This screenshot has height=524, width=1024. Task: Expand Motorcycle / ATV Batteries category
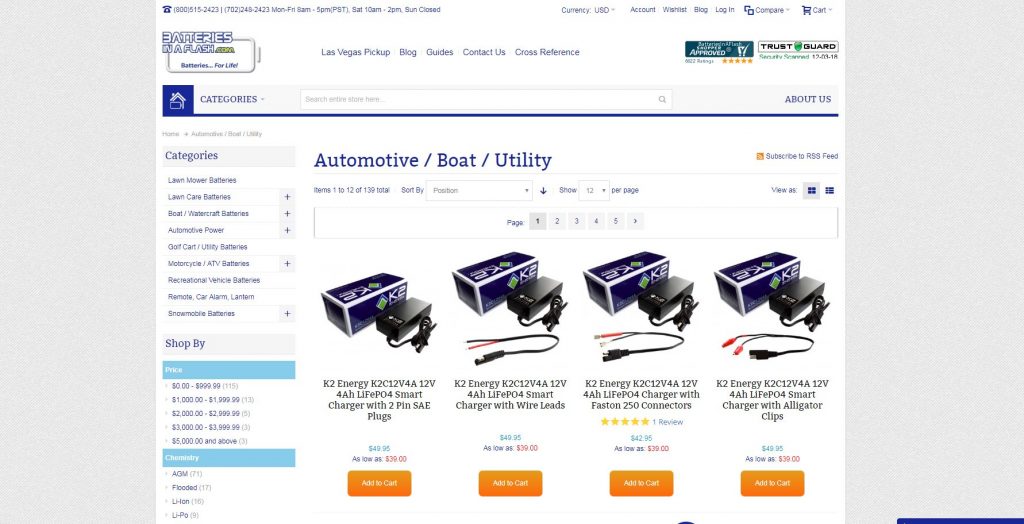tap(287, 263)
